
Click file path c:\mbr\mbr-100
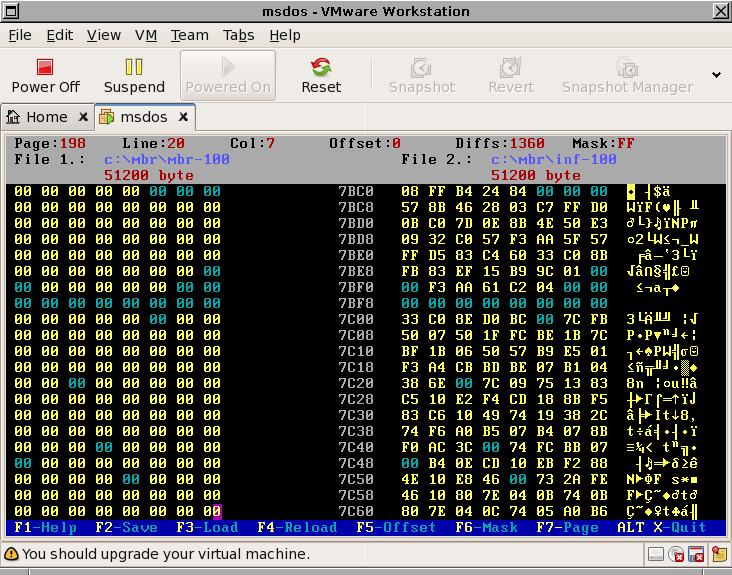click(167, 160)
